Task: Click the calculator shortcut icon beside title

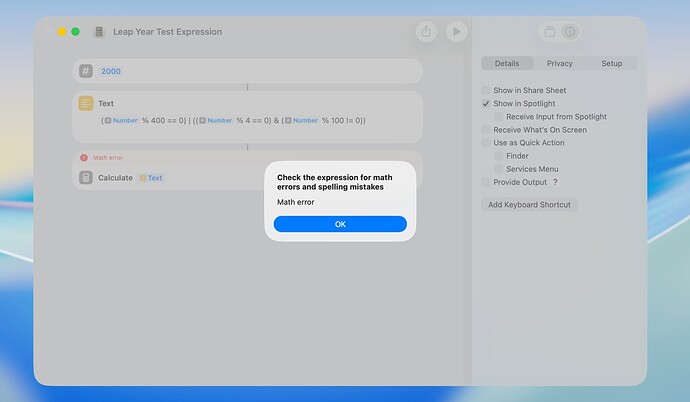Action: (99, 32)
